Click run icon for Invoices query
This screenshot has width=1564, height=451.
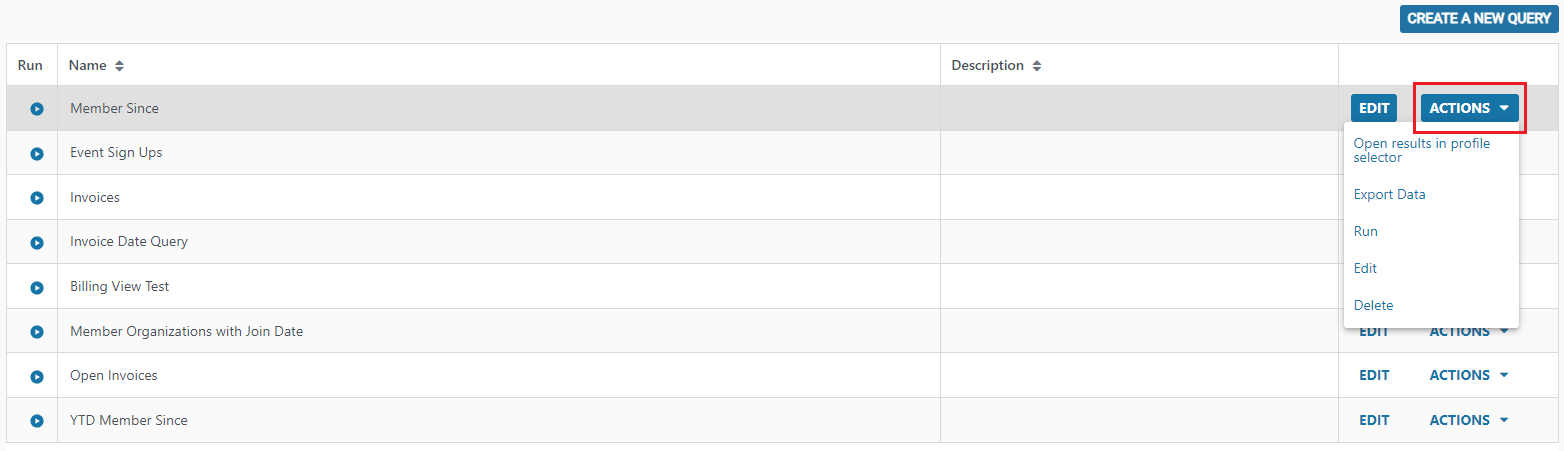37,198
